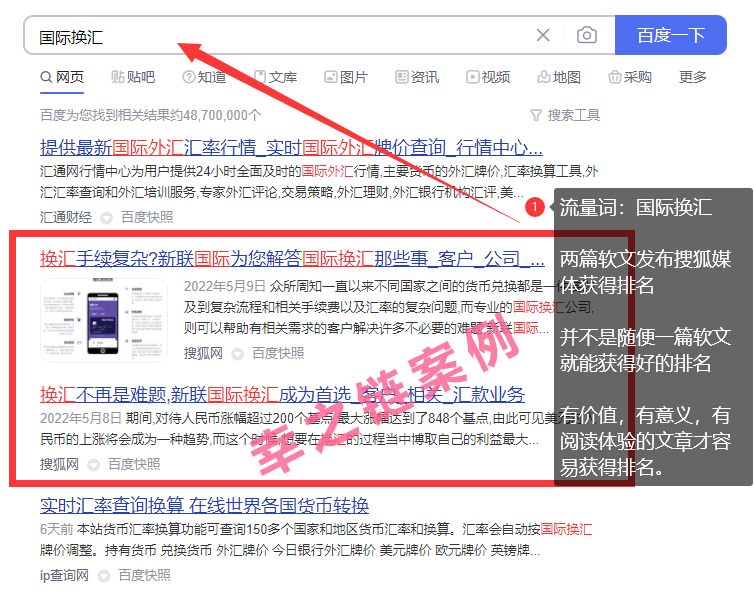Expand arrow next to 搜狐网 in first 搜狐 result
754x597 pixels.
click(x=238, y=354)
